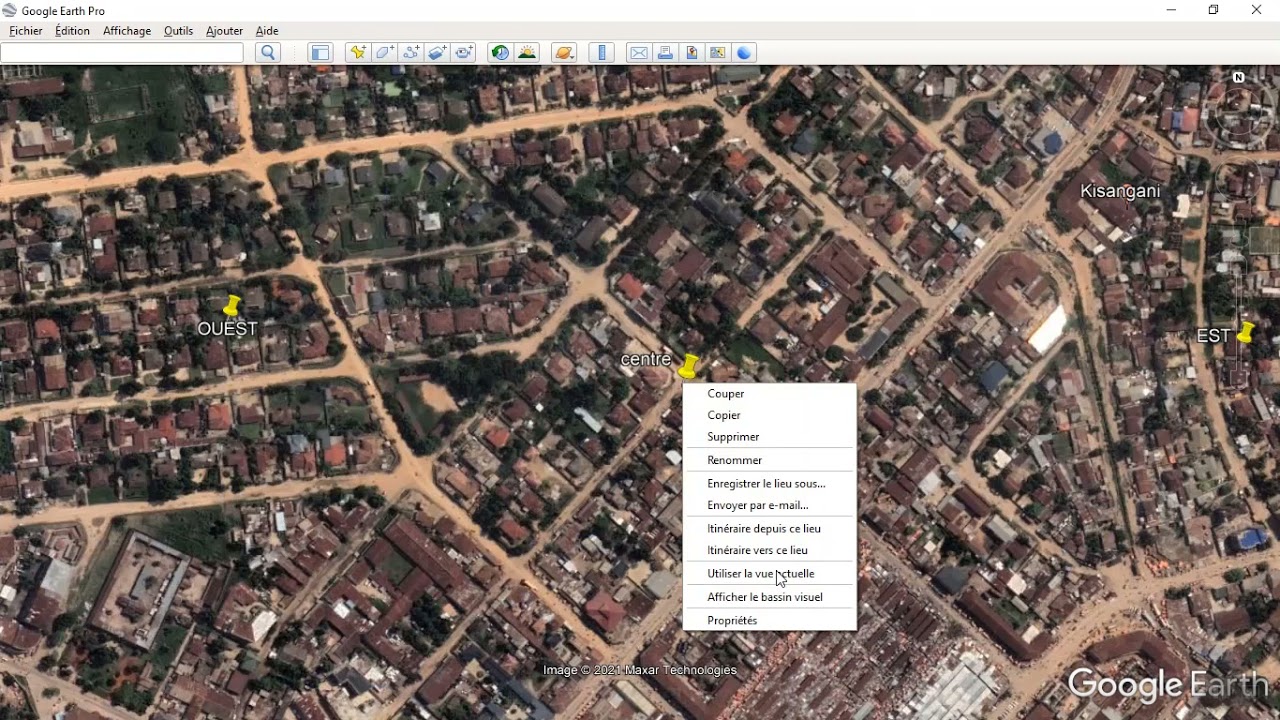Click the search magnifier button
This screenshot has width=1280, height=720.
(267, 53)
